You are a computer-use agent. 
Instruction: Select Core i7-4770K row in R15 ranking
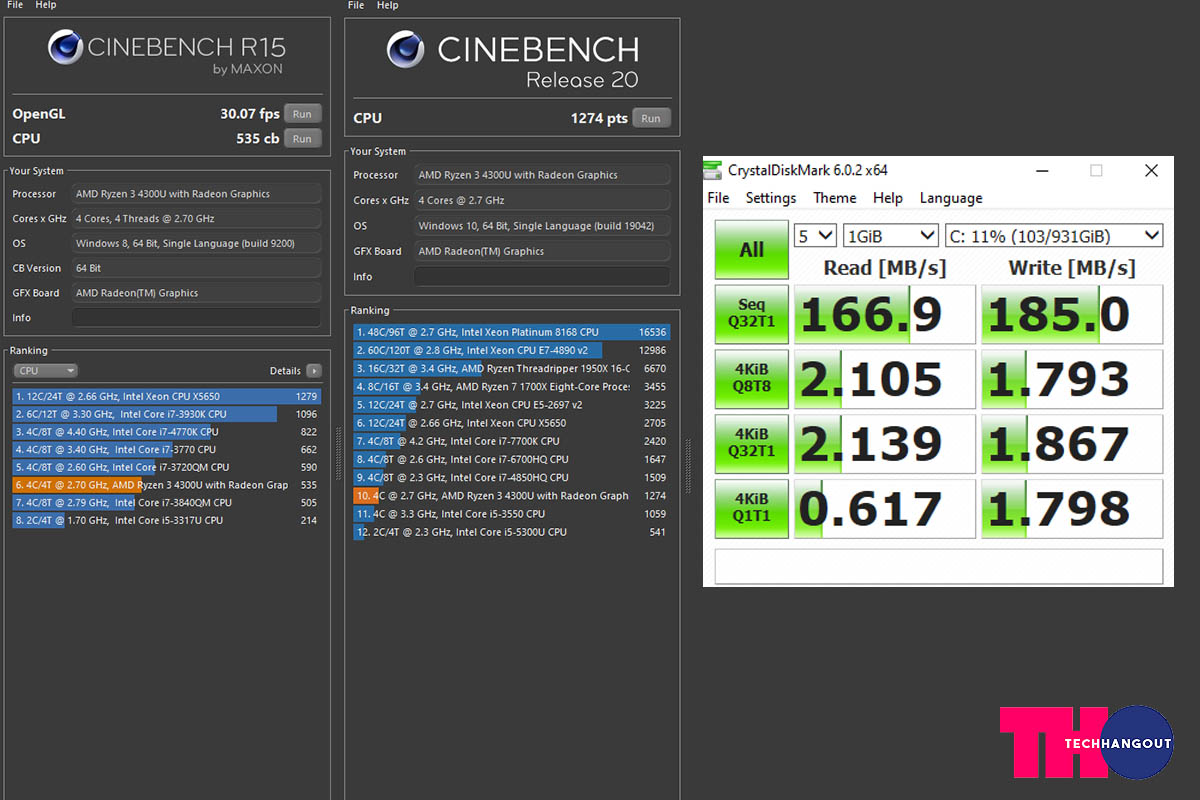click(167, 432)
